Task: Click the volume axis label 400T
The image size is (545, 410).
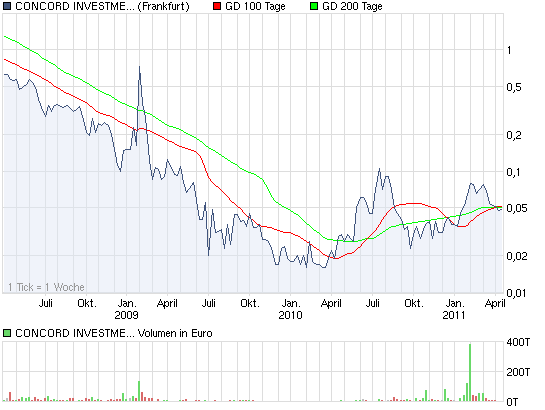Action: point(518,343)
